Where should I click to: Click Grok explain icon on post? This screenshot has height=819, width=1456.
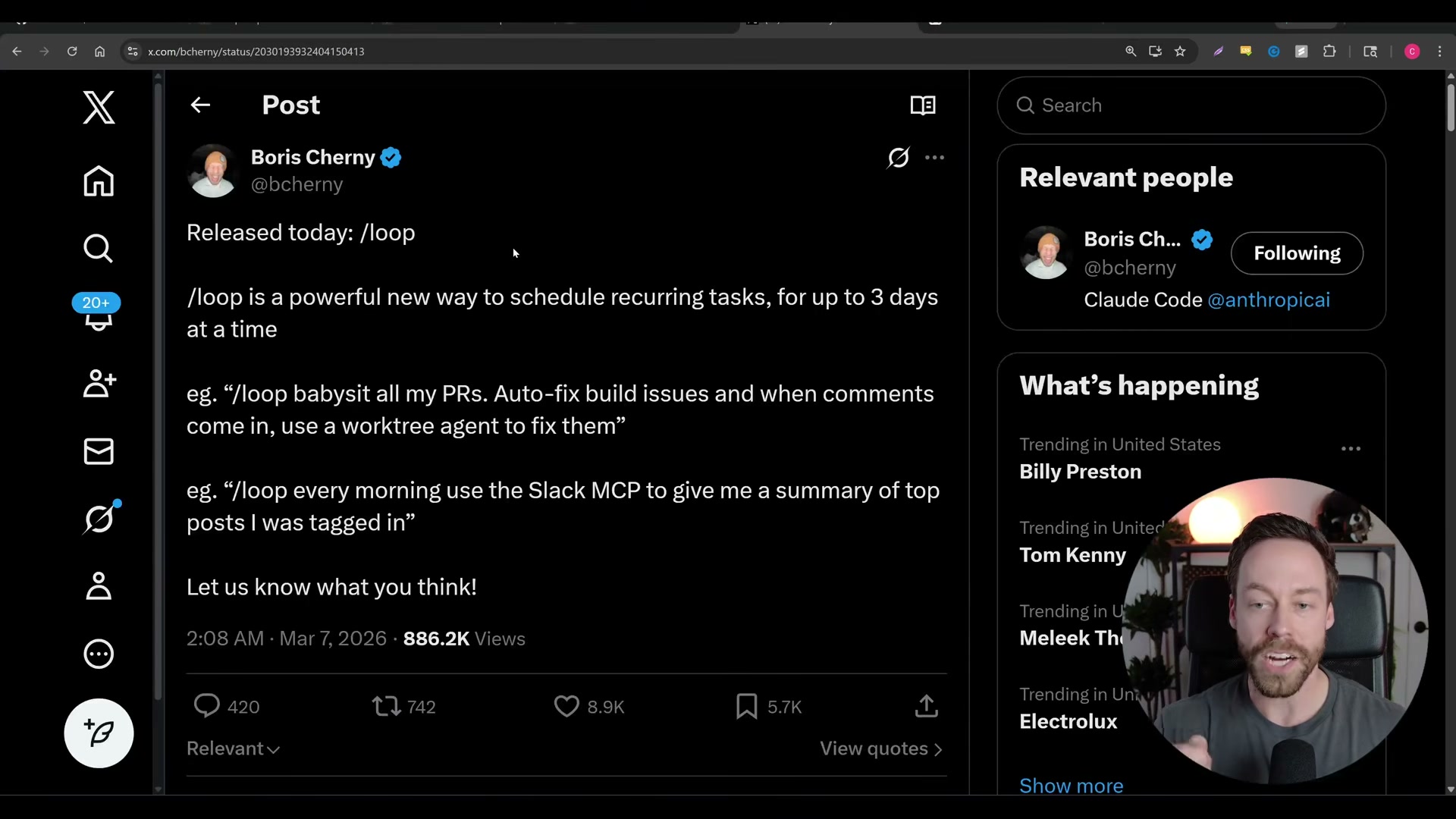click(x=899, y=158)
